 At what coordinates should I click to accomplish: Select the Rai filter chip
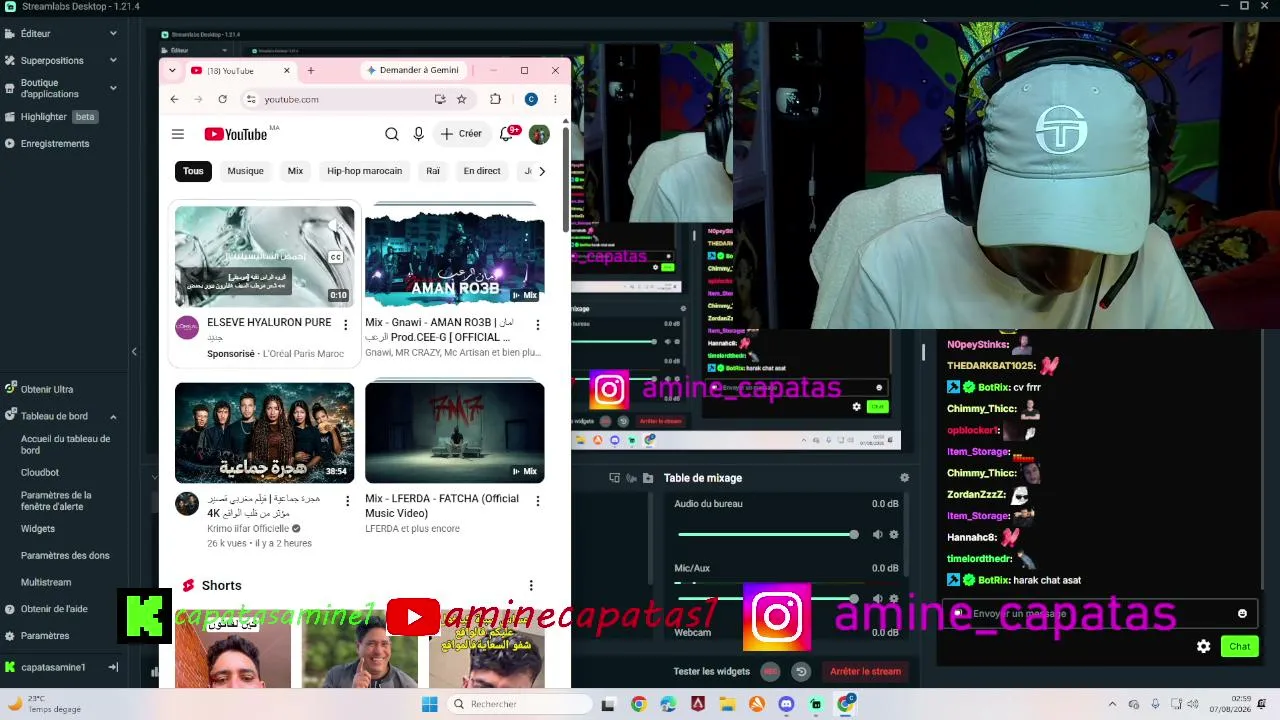(433, 171)
